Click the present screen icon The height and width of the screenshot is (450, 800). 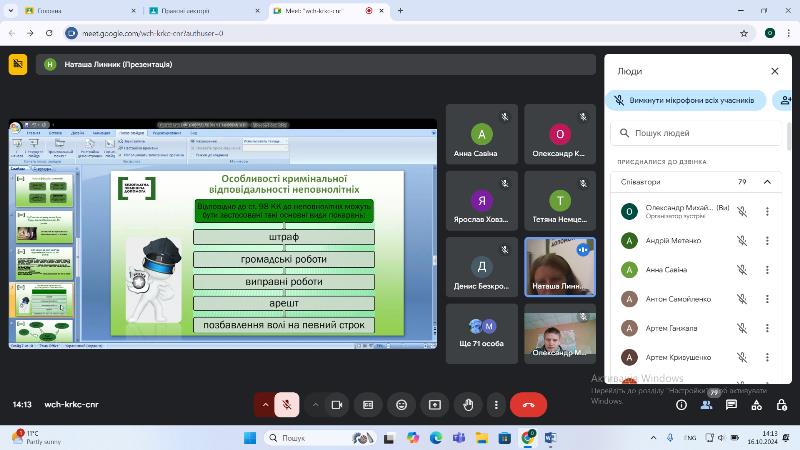(435, 405)
